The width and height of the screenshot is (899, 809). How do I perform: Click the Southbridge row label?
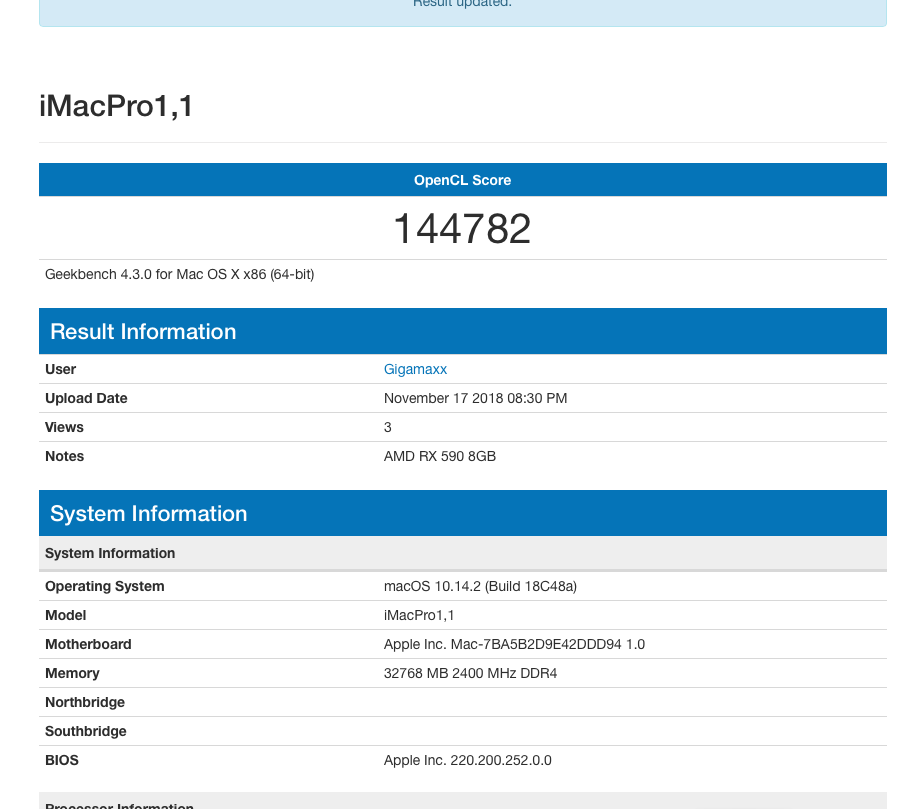click(86, 731)
